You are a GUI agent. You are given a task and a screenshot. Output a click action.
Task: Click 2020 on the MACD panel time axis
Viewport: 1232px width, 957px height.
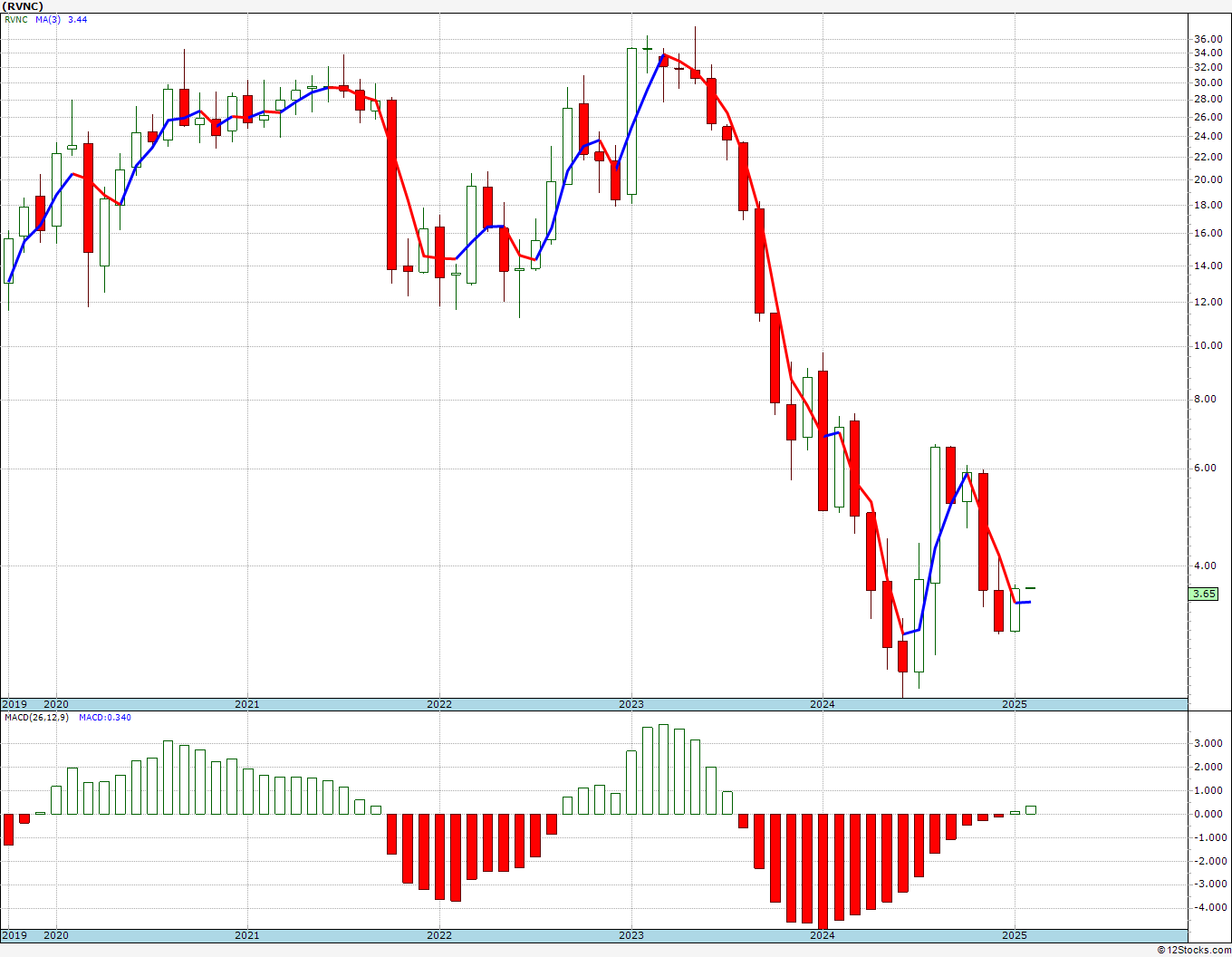coord(56,935)
